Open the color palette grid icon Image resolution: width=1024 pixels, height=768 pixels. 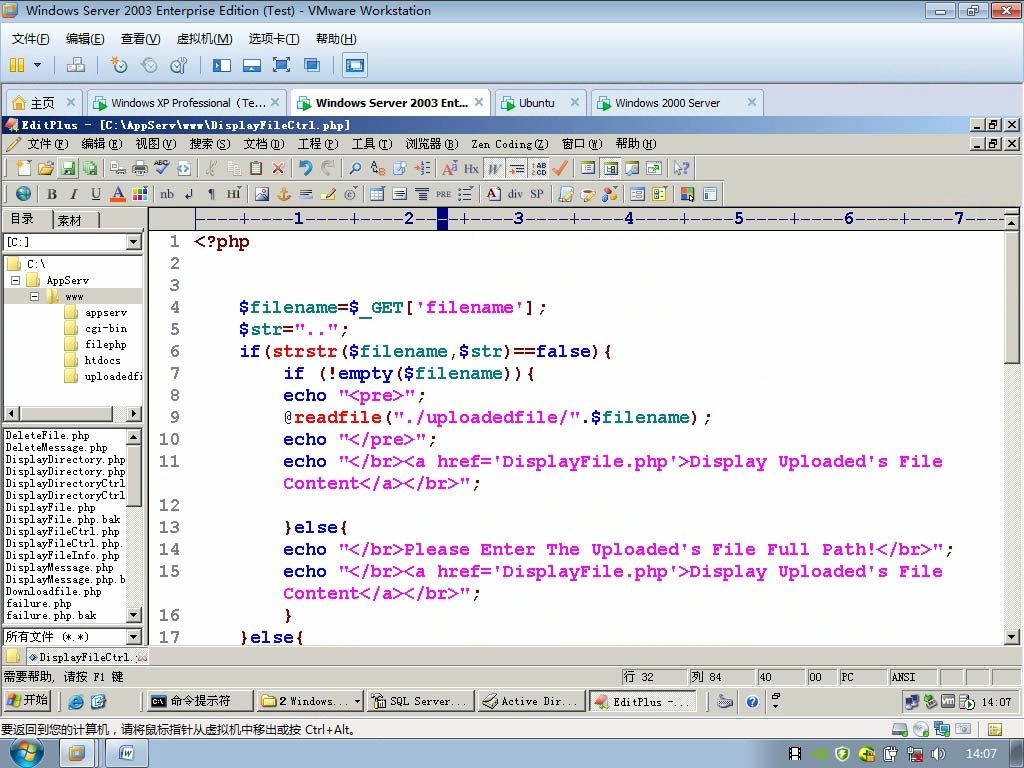(x=140, y=194)
